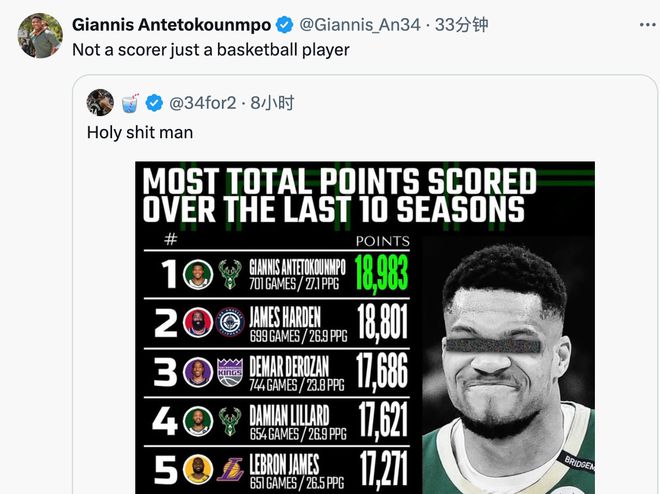Click James Harden's headshot in the ranking

pyautogui.click(x=198, y=324)
